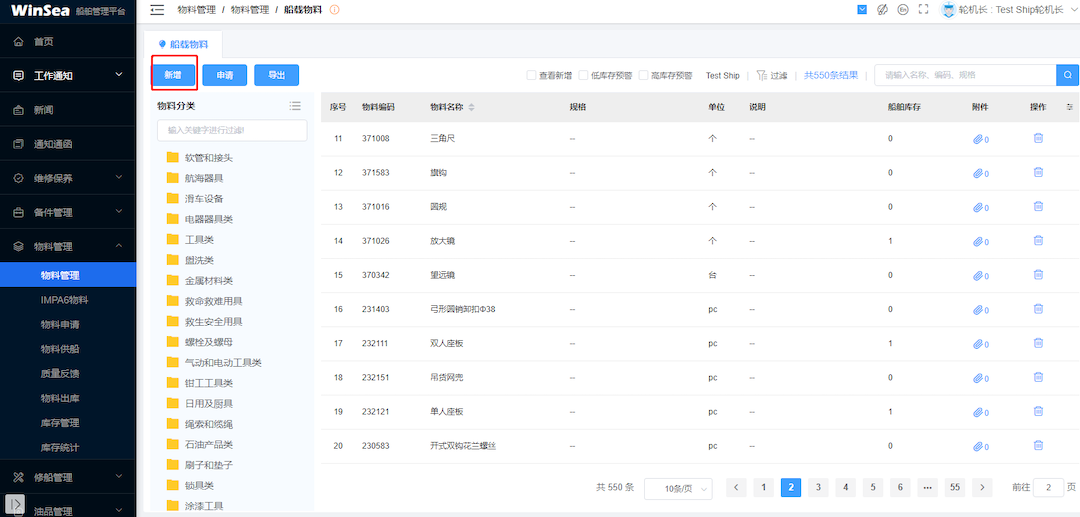Collapse the sidebar with the hamburger icon
Viewport: 1080px width, 517px height.
click(x=157, y=10)
